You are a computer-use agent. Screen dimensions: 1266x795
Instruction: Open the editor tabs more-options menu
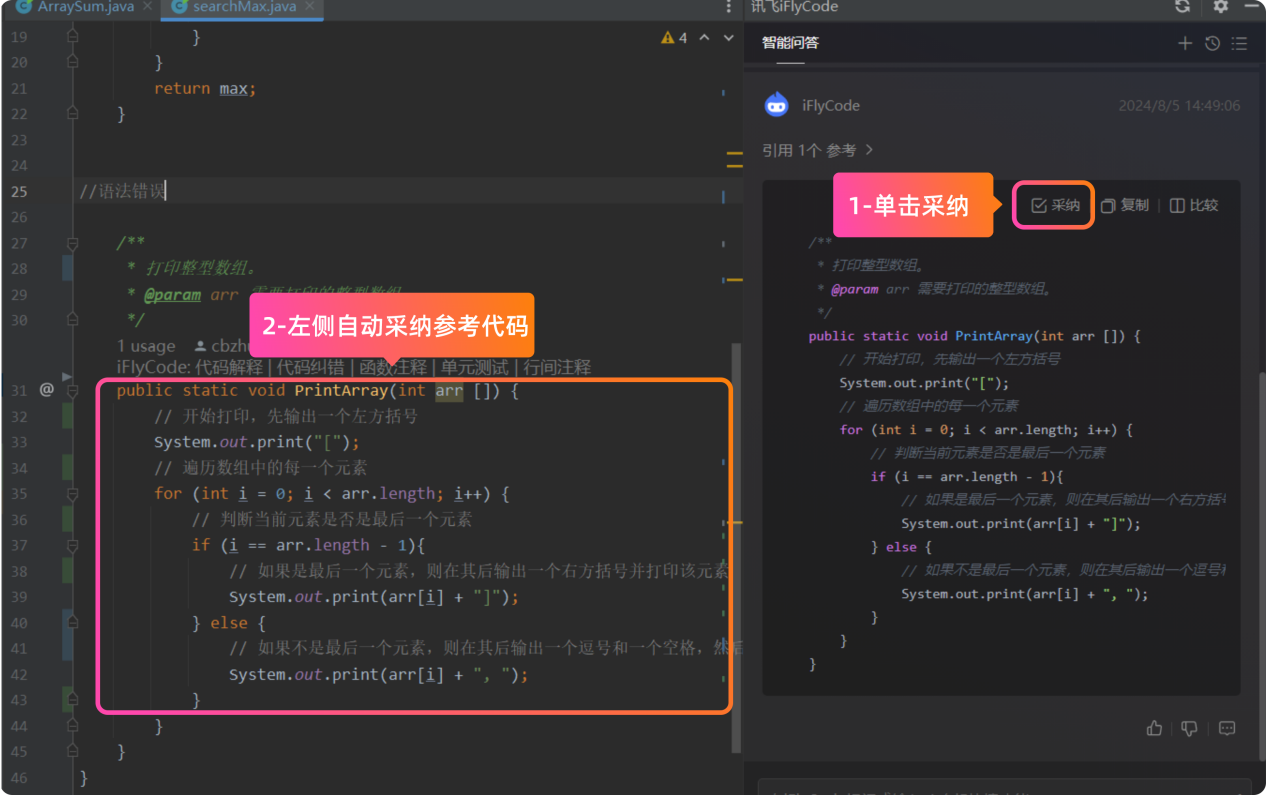[728, 7]
